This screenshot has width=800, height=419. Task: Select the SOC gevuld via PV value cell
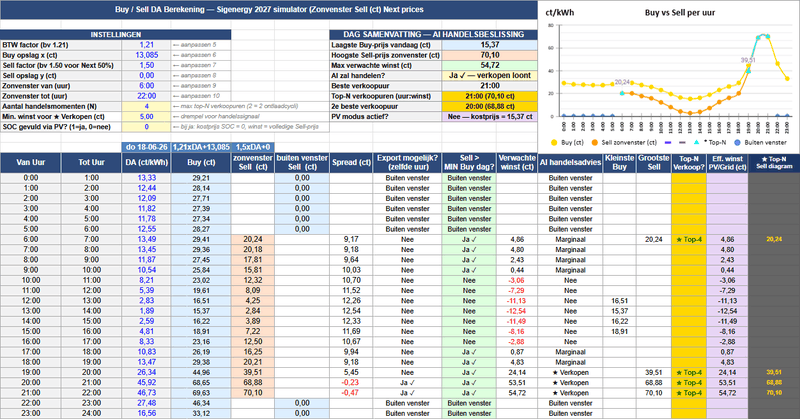point(146,127)
